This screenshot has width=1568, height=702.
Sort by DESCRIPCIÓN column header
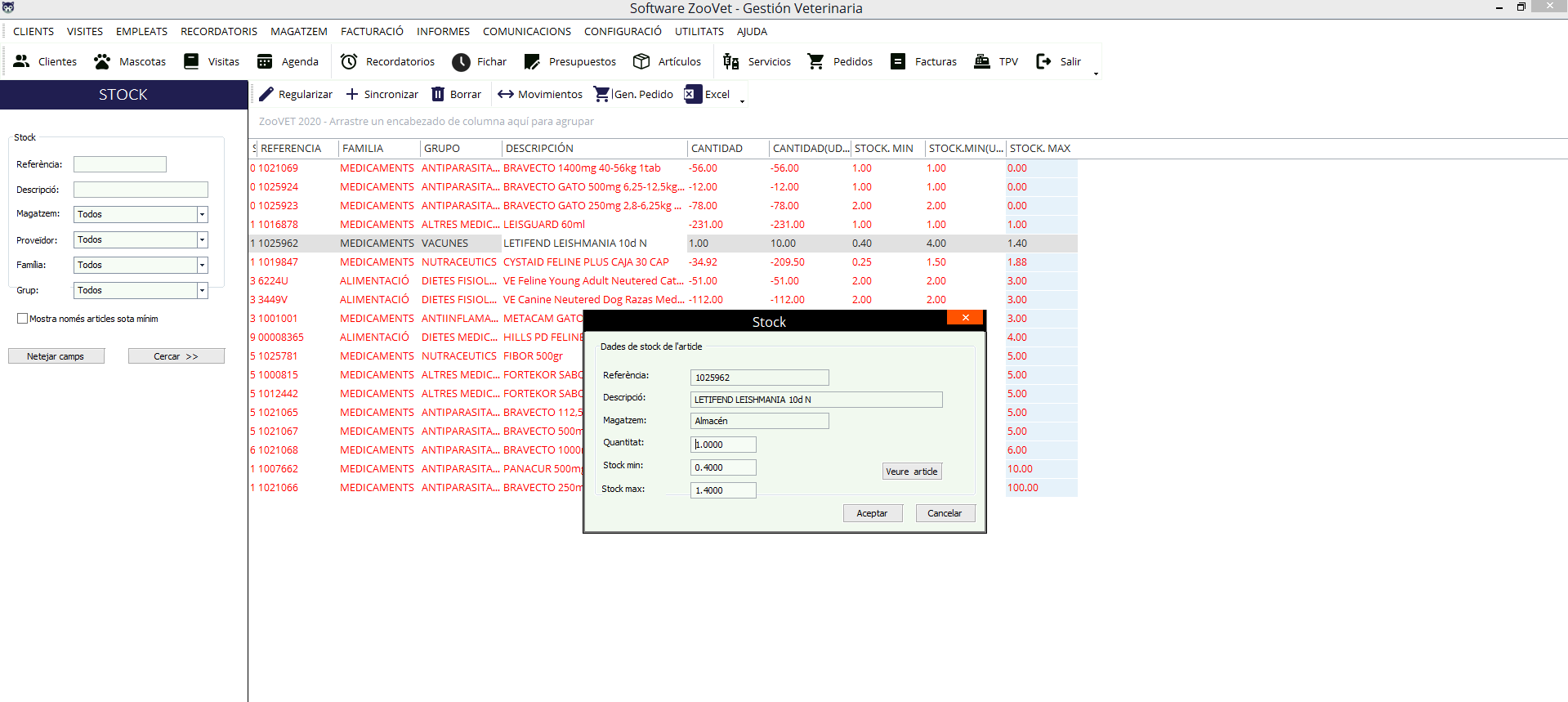pyautogui.click(x=594, y=149)
